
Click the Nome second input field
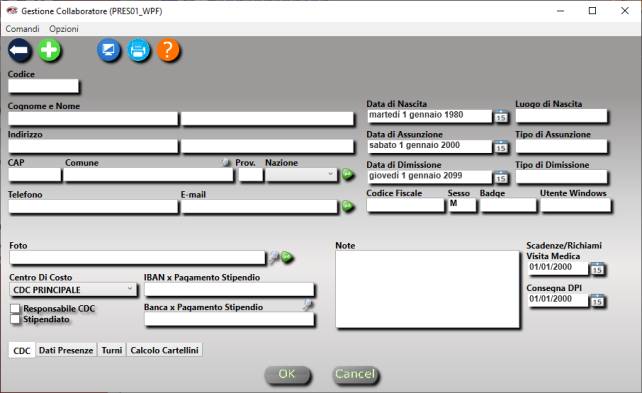coord(267,118)
